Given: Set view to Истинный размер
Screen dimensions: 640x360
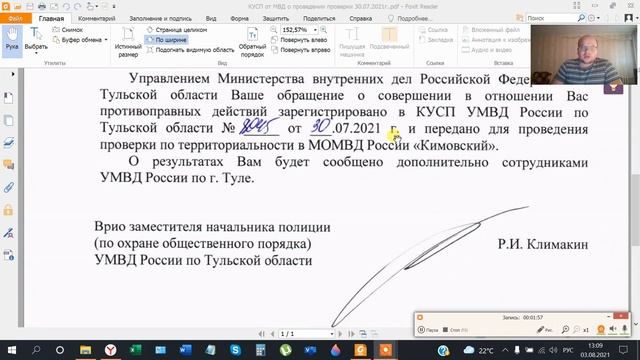Looking at the screenshot, I should point(128,42).
